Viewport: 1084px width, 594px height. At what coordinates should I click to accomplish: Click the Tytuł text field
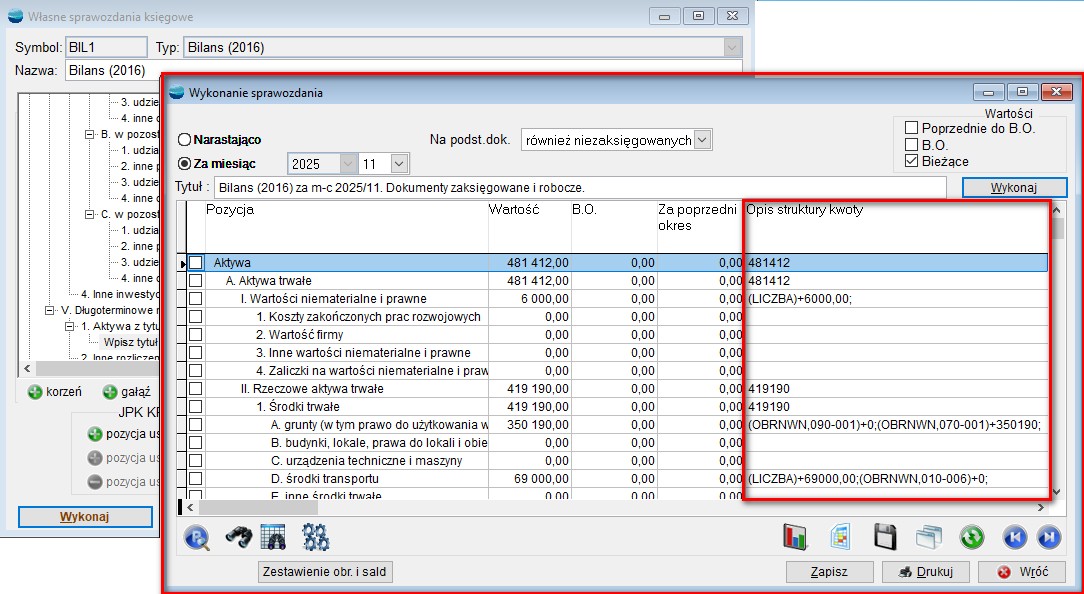[x=580, y=187]
